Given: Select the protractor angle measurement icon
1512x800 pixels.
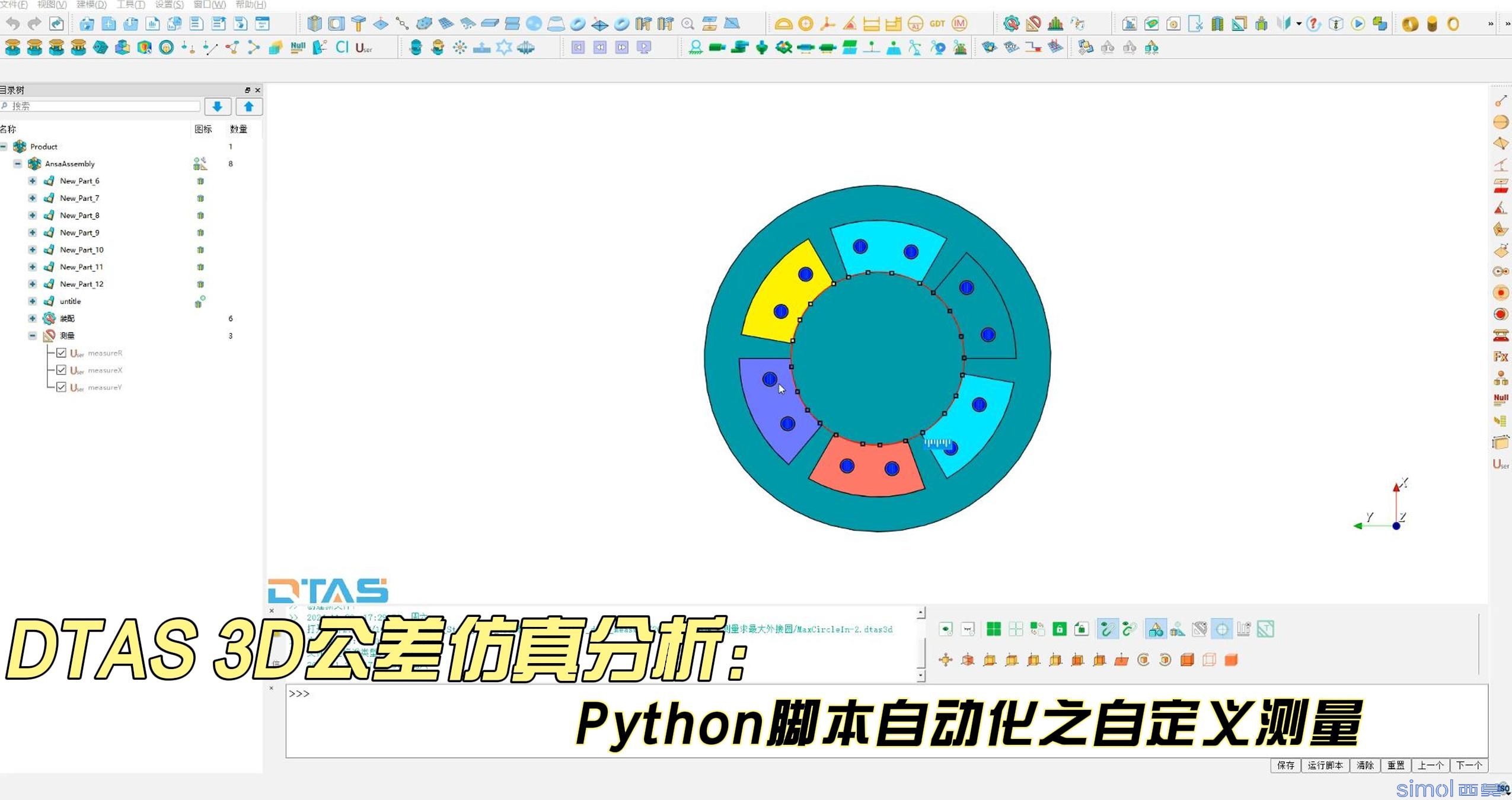Looking at the screenshot, I should [x=783, y=24].
